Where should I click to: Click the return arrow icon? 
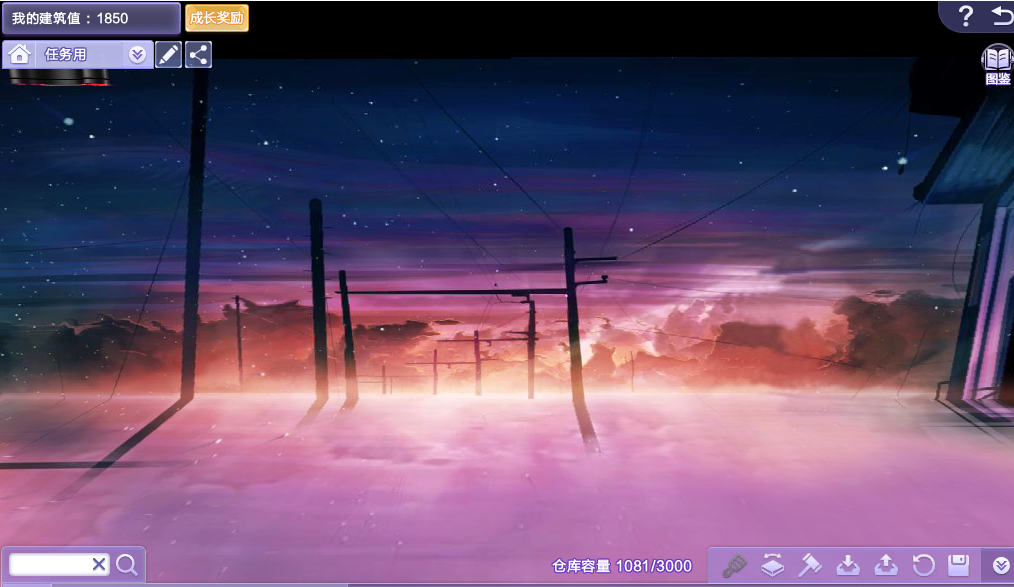tap(1002, 16)
